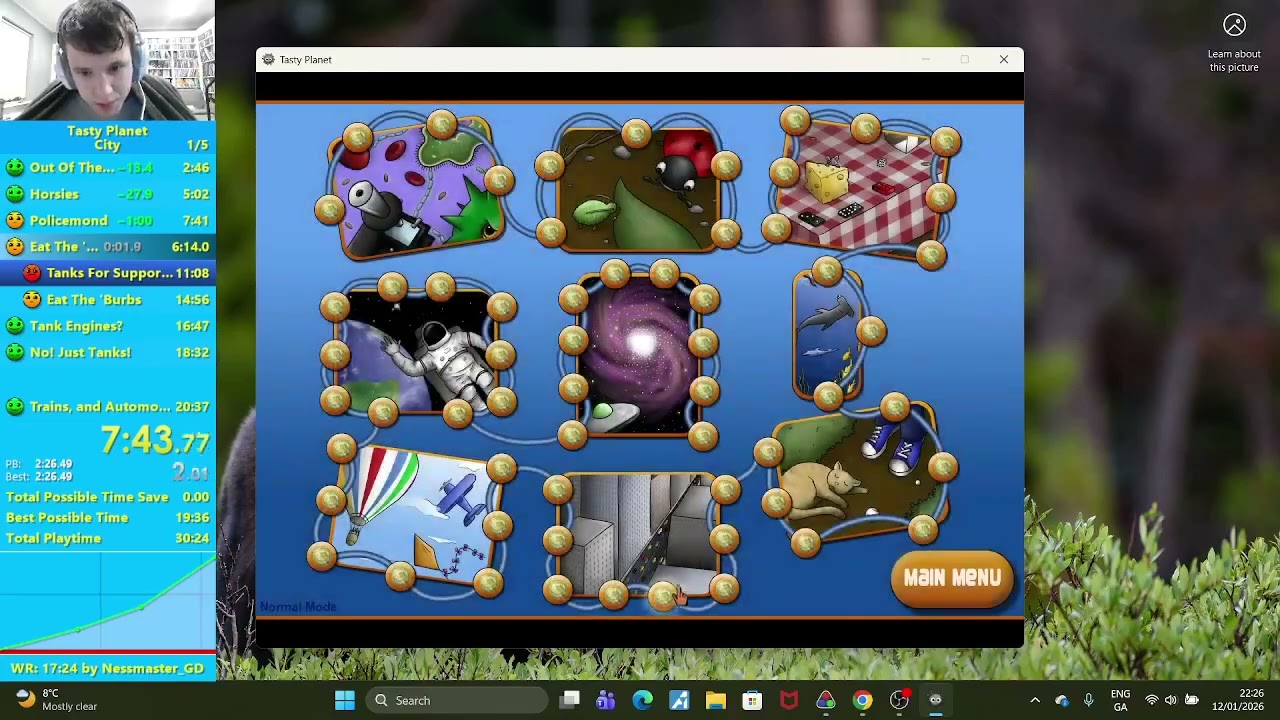Open the clock showing 22:26

[1240, 700]
